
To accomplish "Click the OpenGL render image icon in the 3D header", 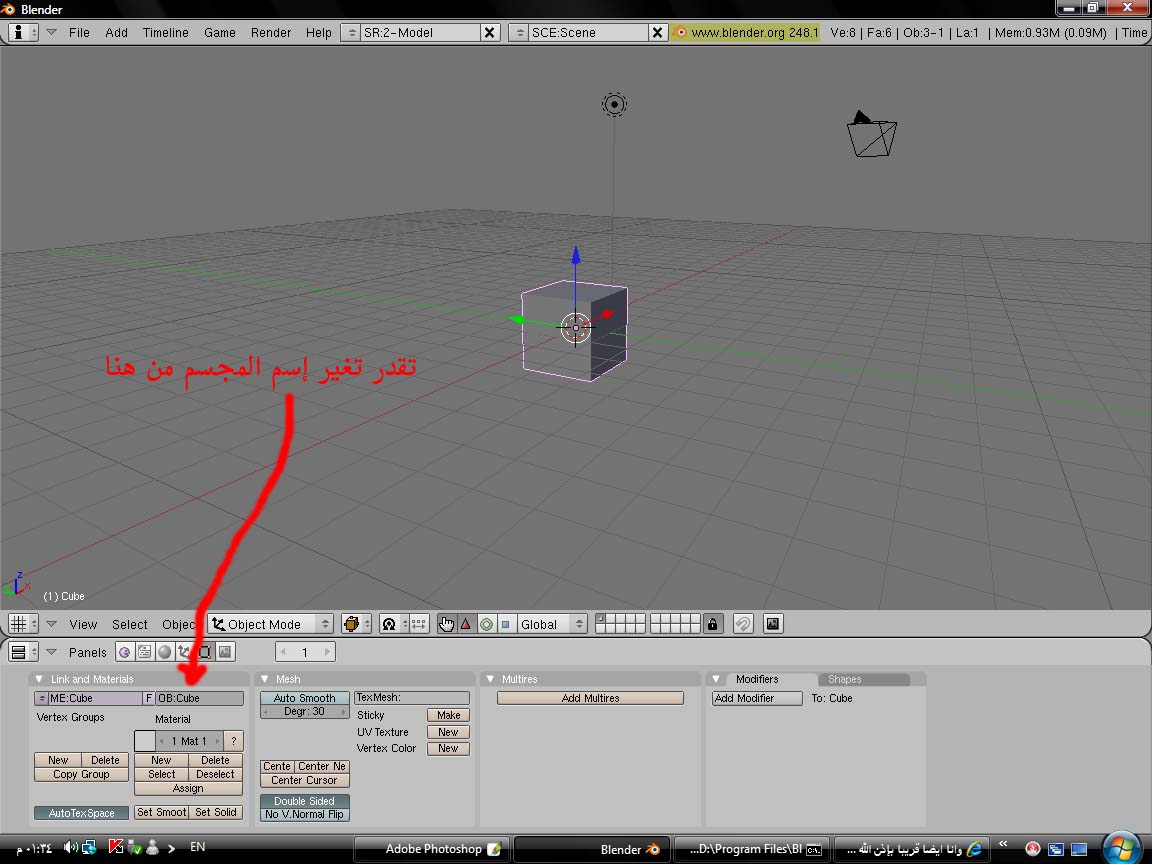I will 773,624.
